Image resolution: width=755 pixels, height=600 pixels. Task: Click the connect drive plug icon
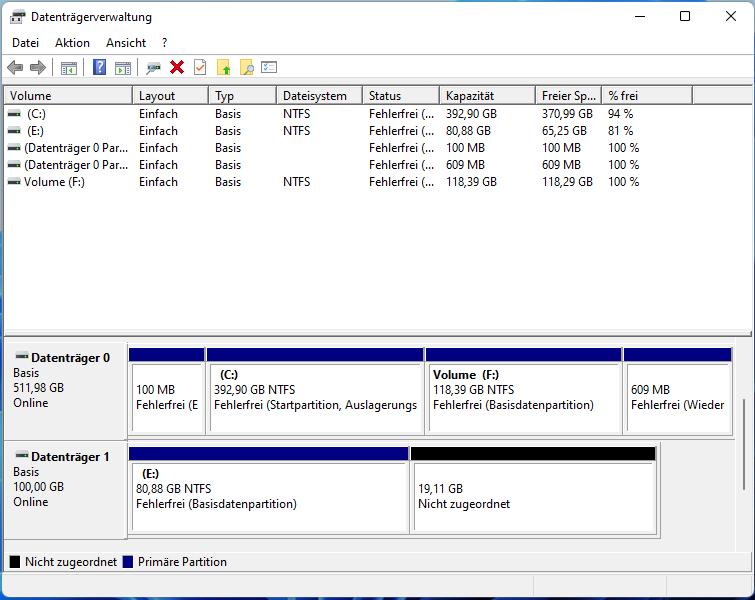[x=153, y=67]
